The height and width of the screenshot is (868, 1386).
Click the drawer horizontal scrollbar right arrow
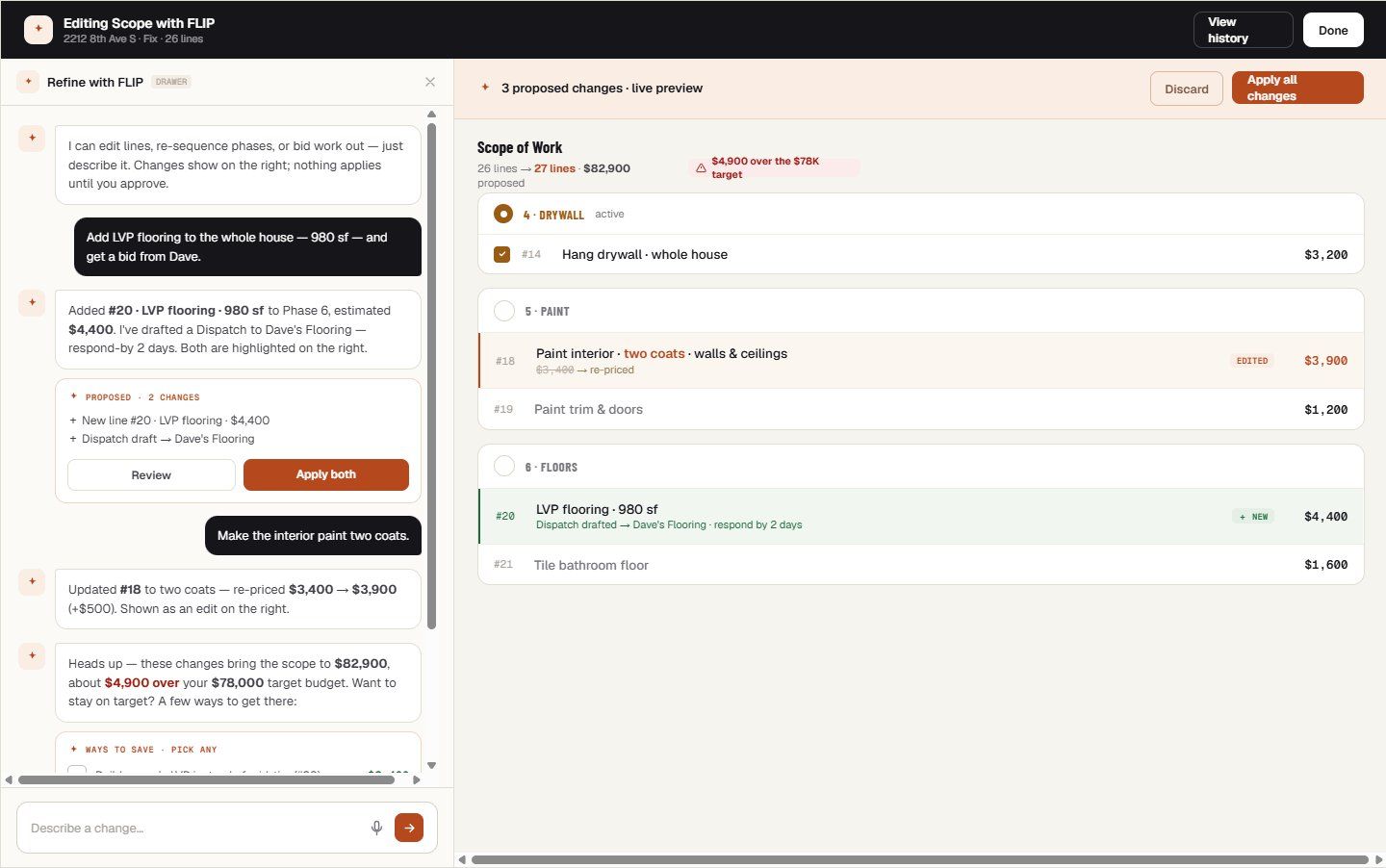pos(417,780)
